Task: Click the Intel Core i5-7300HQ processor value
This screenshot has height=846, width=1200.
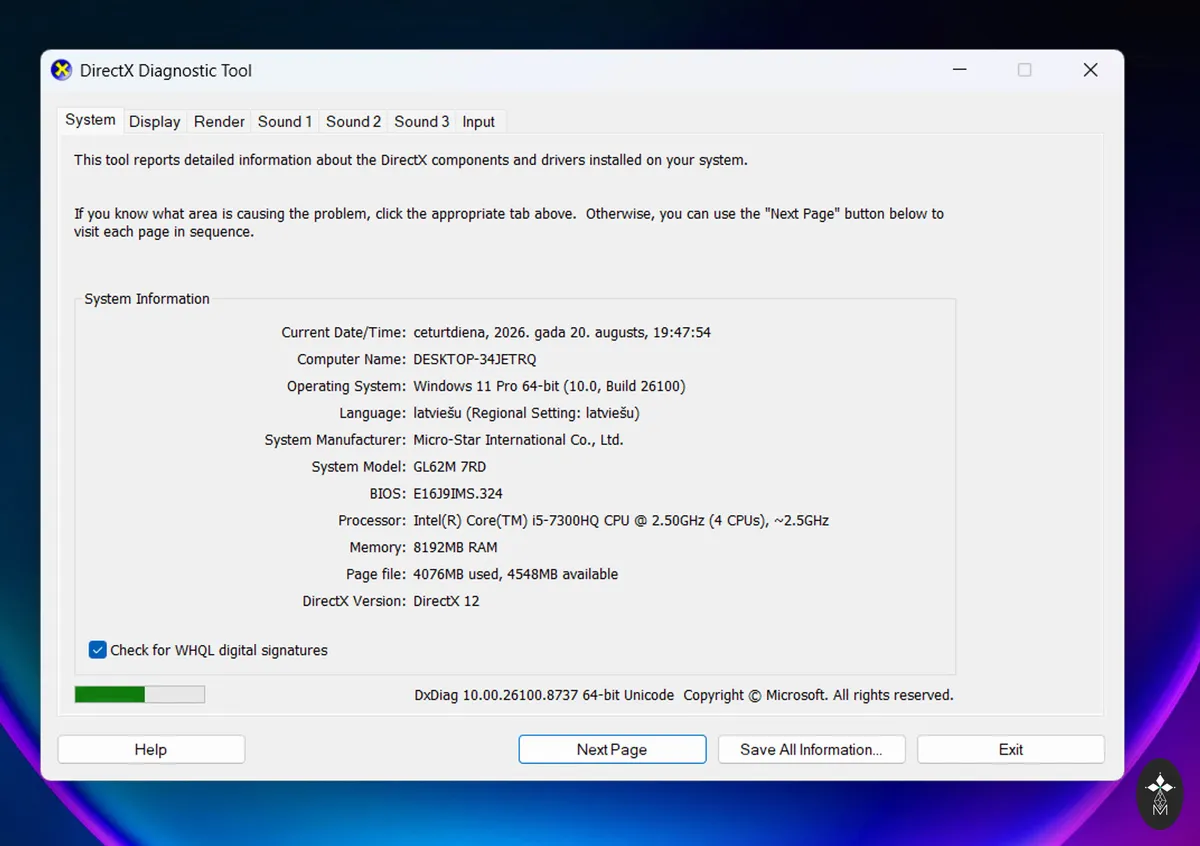Action: tap(621, 521)
